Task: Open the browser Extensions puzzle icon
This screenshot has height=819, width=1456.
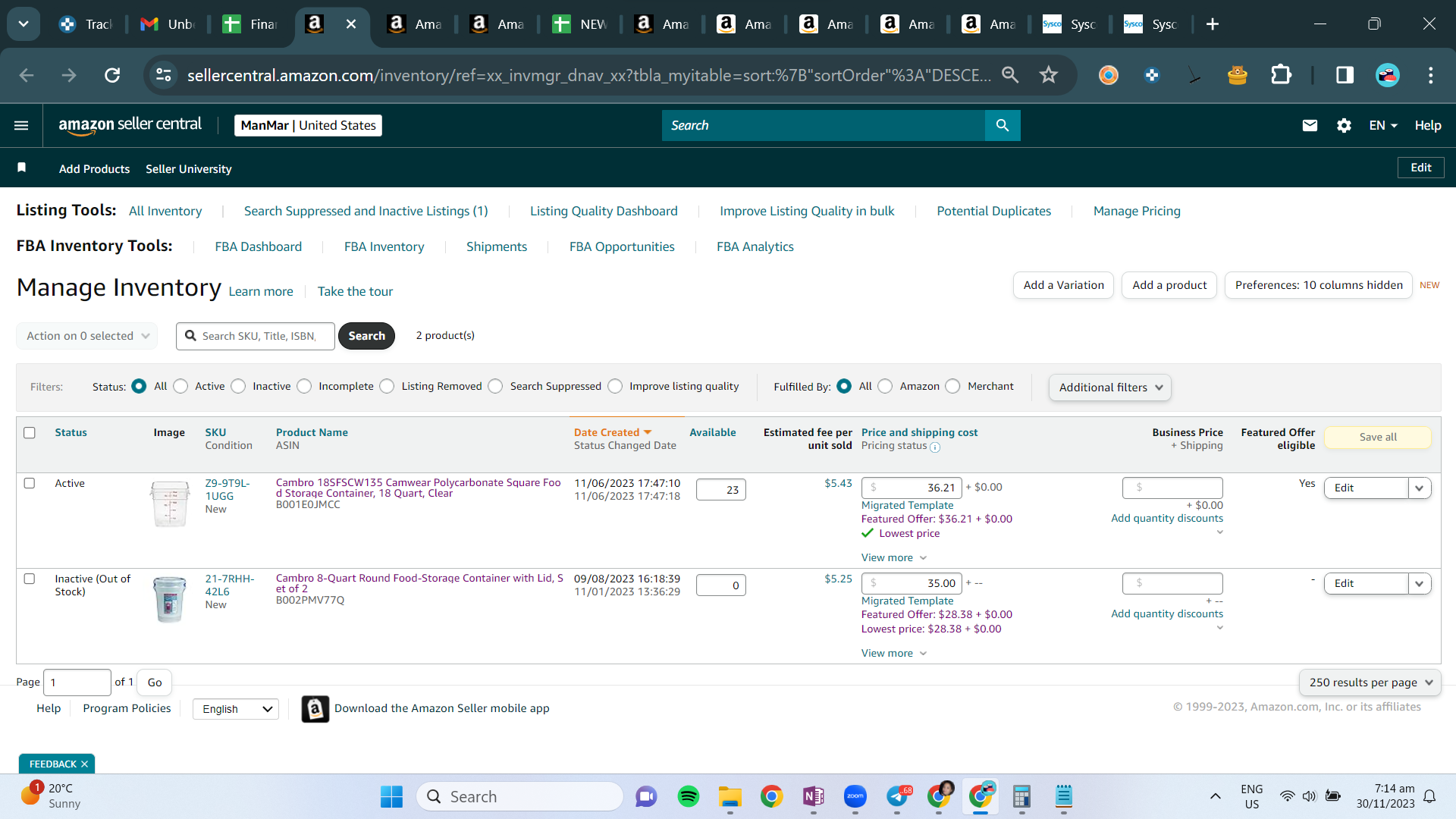Action: [x=1281, y=75]
